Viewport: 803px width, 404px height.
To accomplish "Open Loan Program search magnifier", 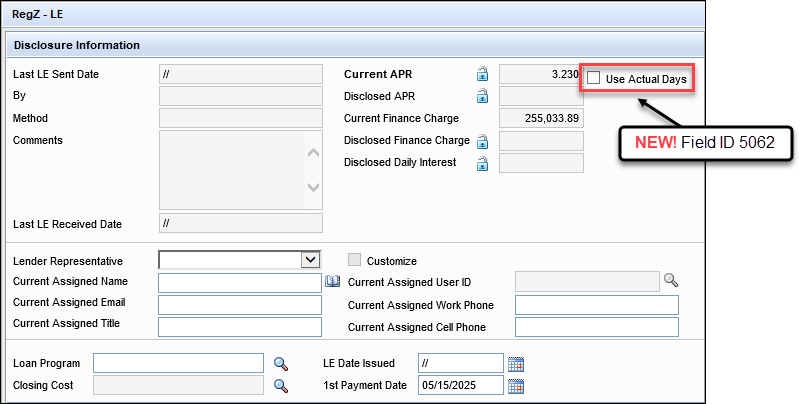I will pyautogui.click(x=281, y=364).
